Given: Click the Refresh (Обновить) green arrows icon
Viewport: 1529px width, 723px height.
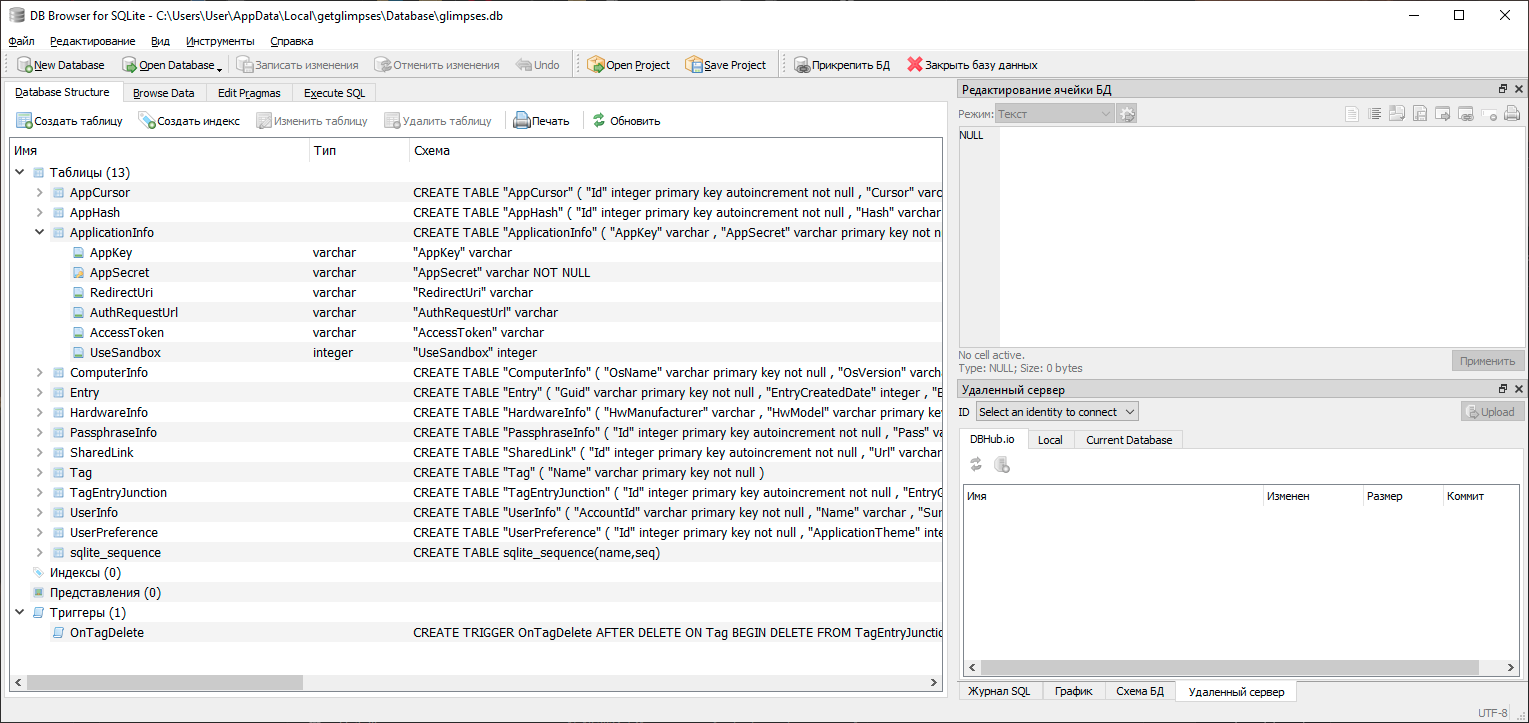Looking at the screenshot, I should (599, 121).
